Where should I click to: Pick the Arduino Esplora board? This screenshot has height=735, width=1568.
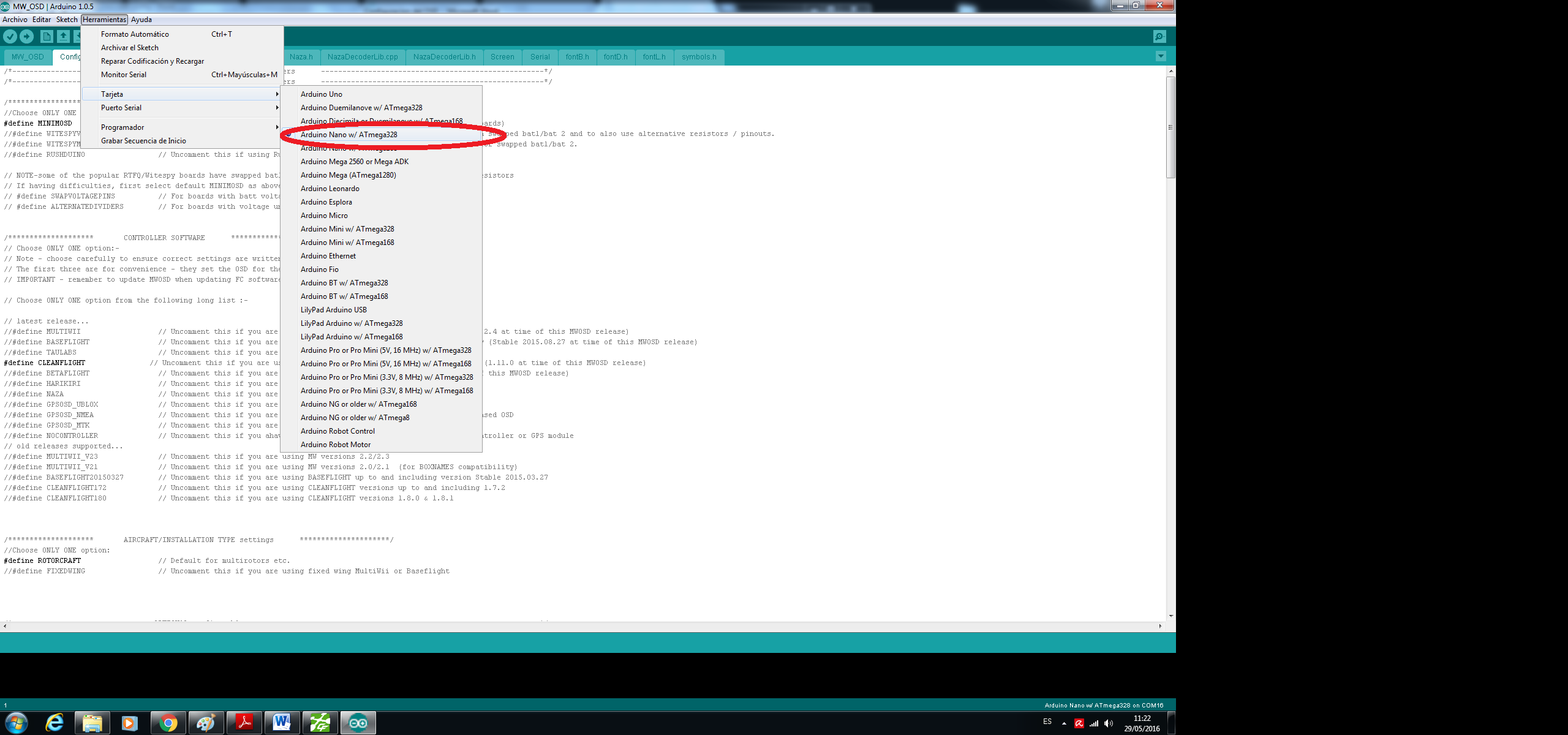tap(381, 202)
